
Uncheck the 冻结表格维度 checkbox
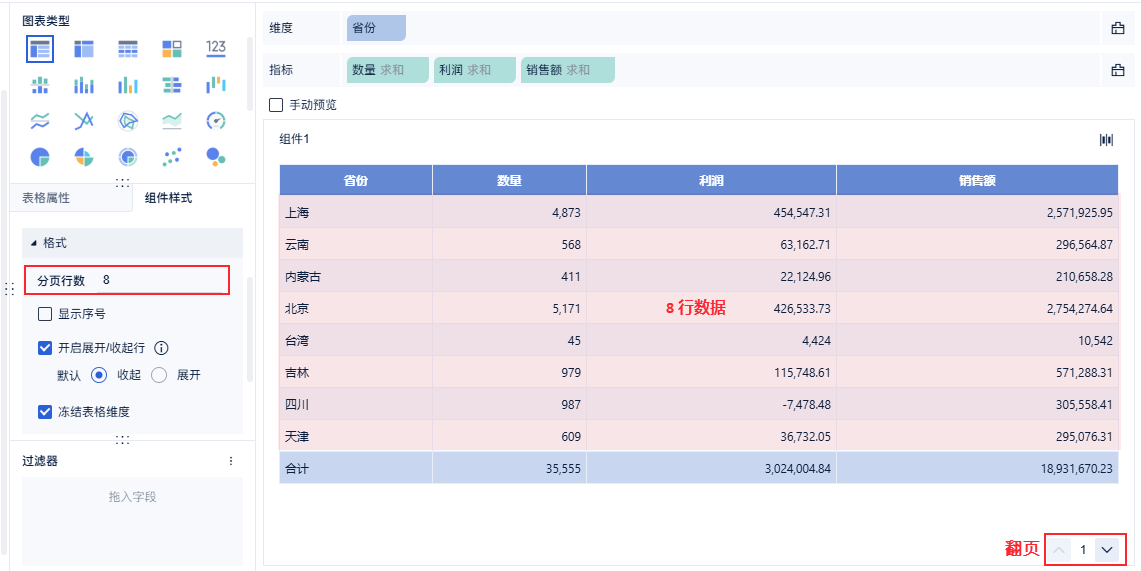point(45,412)
